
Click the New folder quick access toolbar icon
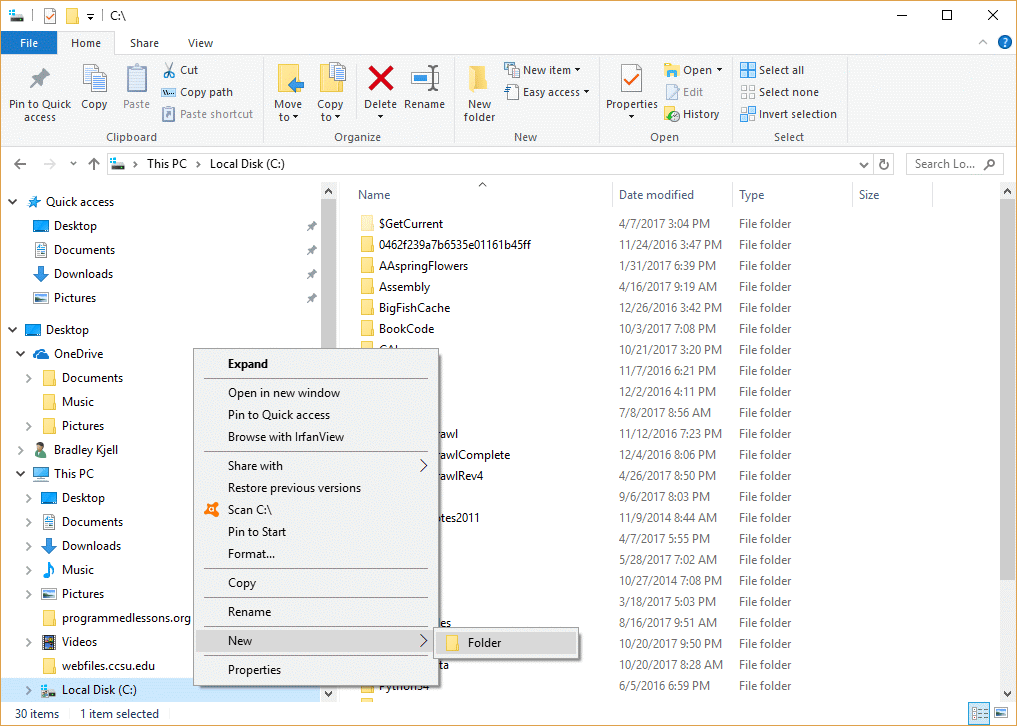[73, 16]
